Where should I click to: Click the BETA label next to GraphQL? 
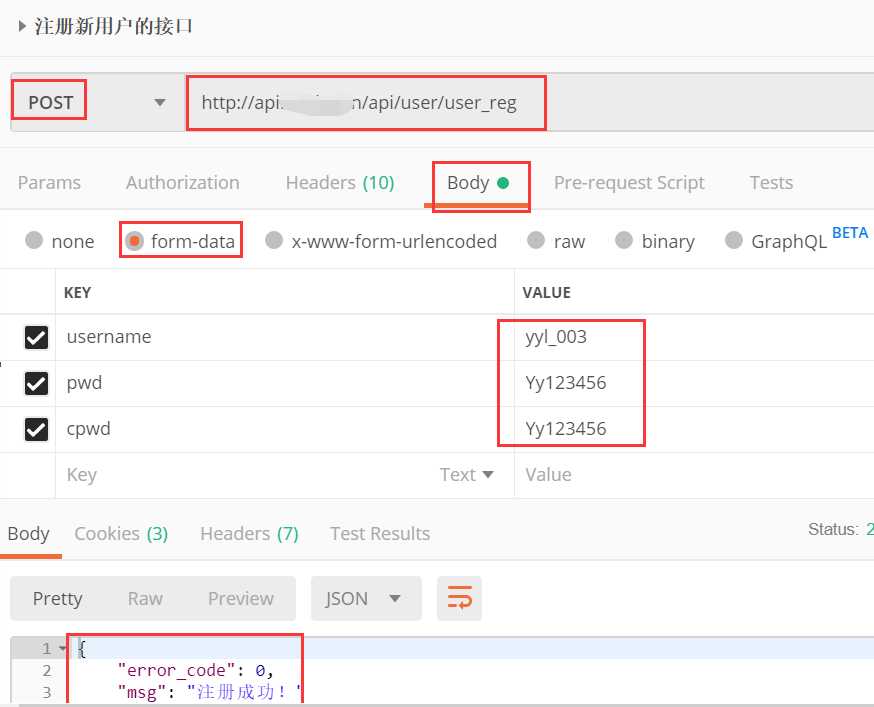pyautogui.click(x=849, y=233)
